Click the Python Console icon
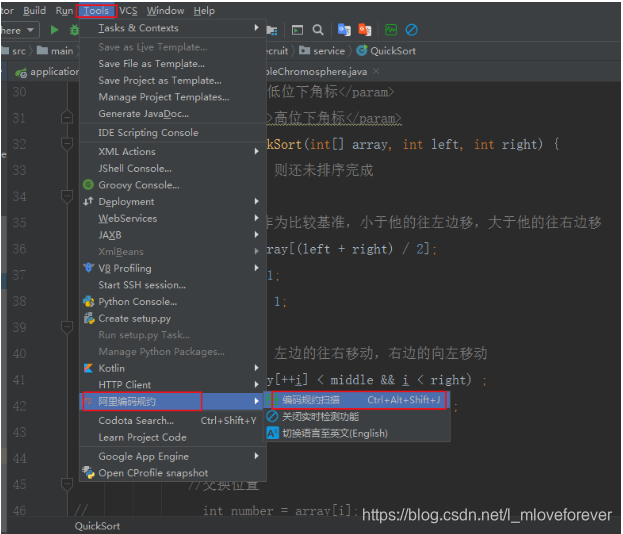Image resolution: width=623 pixels, height=534 pixels. 88,301
